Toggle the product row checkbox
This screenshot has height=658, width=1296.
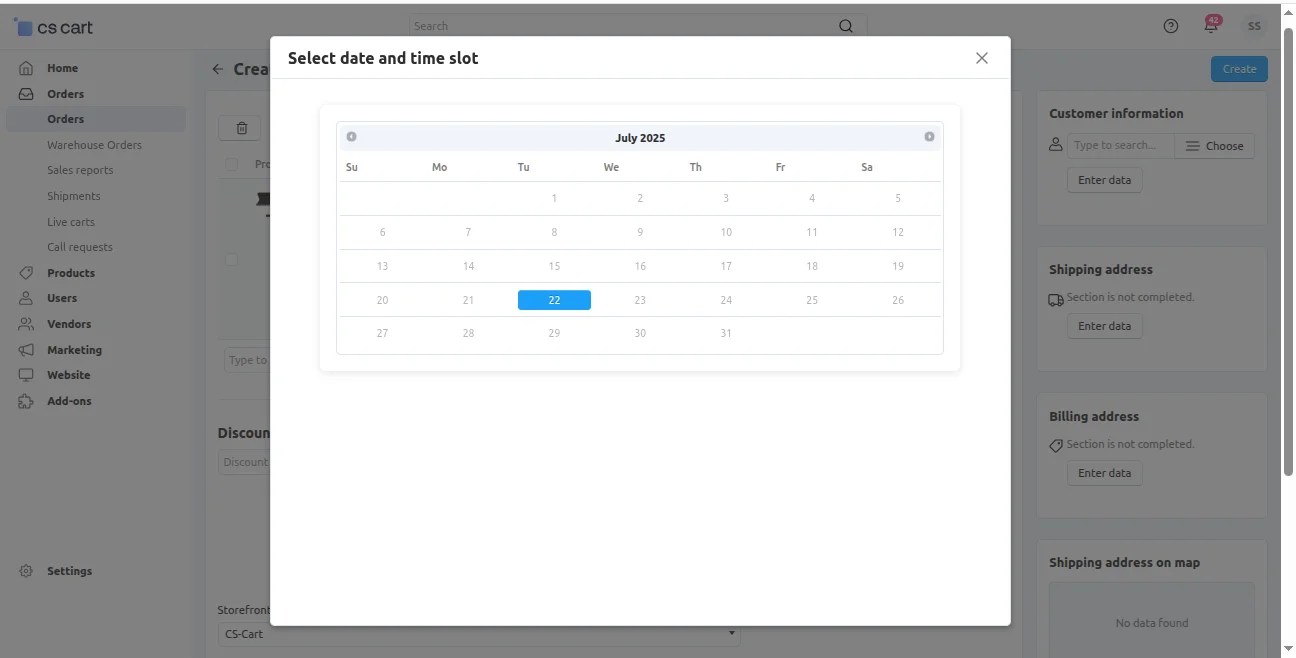pyautogui.click(x=232, y=259)
